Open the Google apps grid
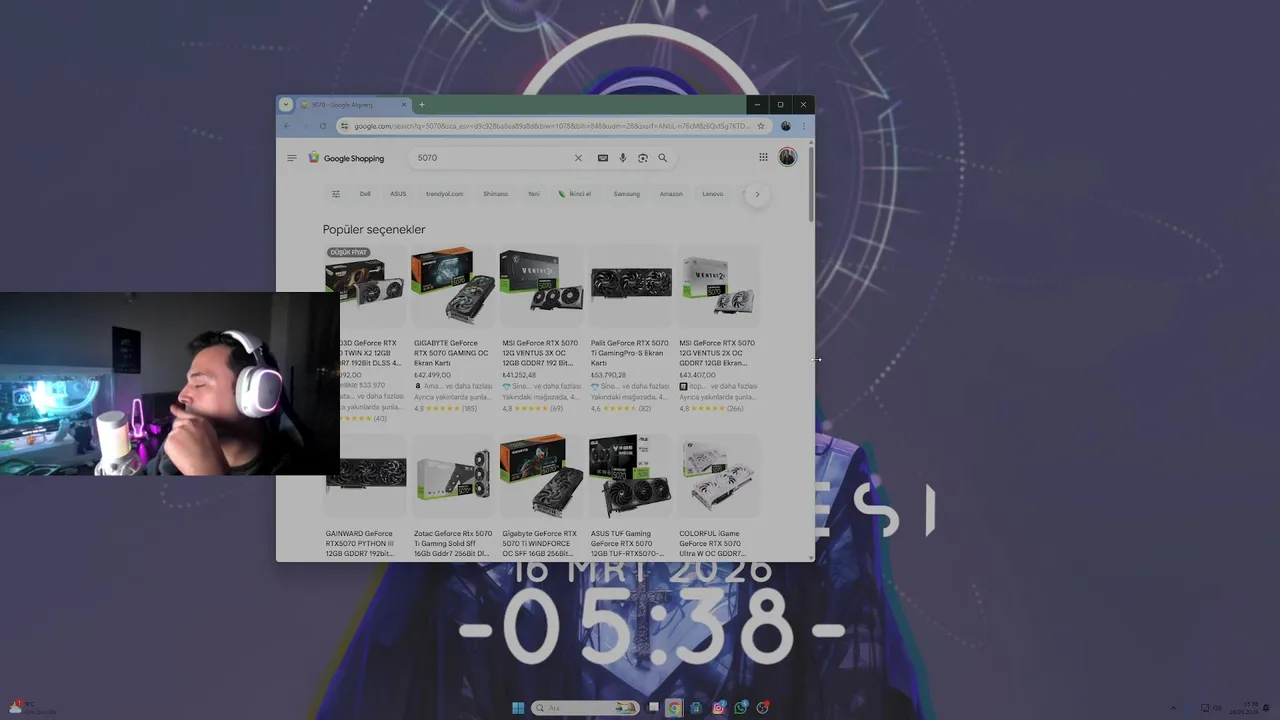 [763, 157]
